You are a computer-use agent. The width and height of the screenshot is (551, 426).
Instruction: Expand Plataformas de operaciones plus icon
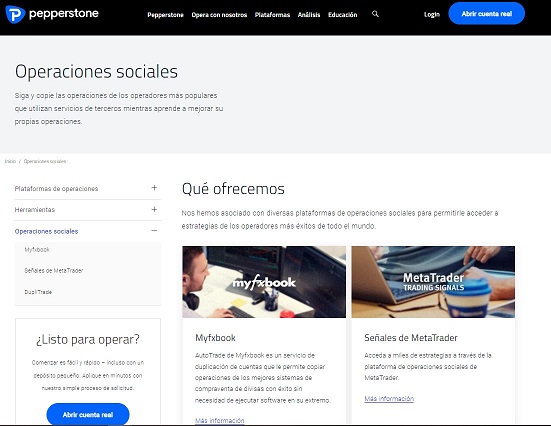154,188
